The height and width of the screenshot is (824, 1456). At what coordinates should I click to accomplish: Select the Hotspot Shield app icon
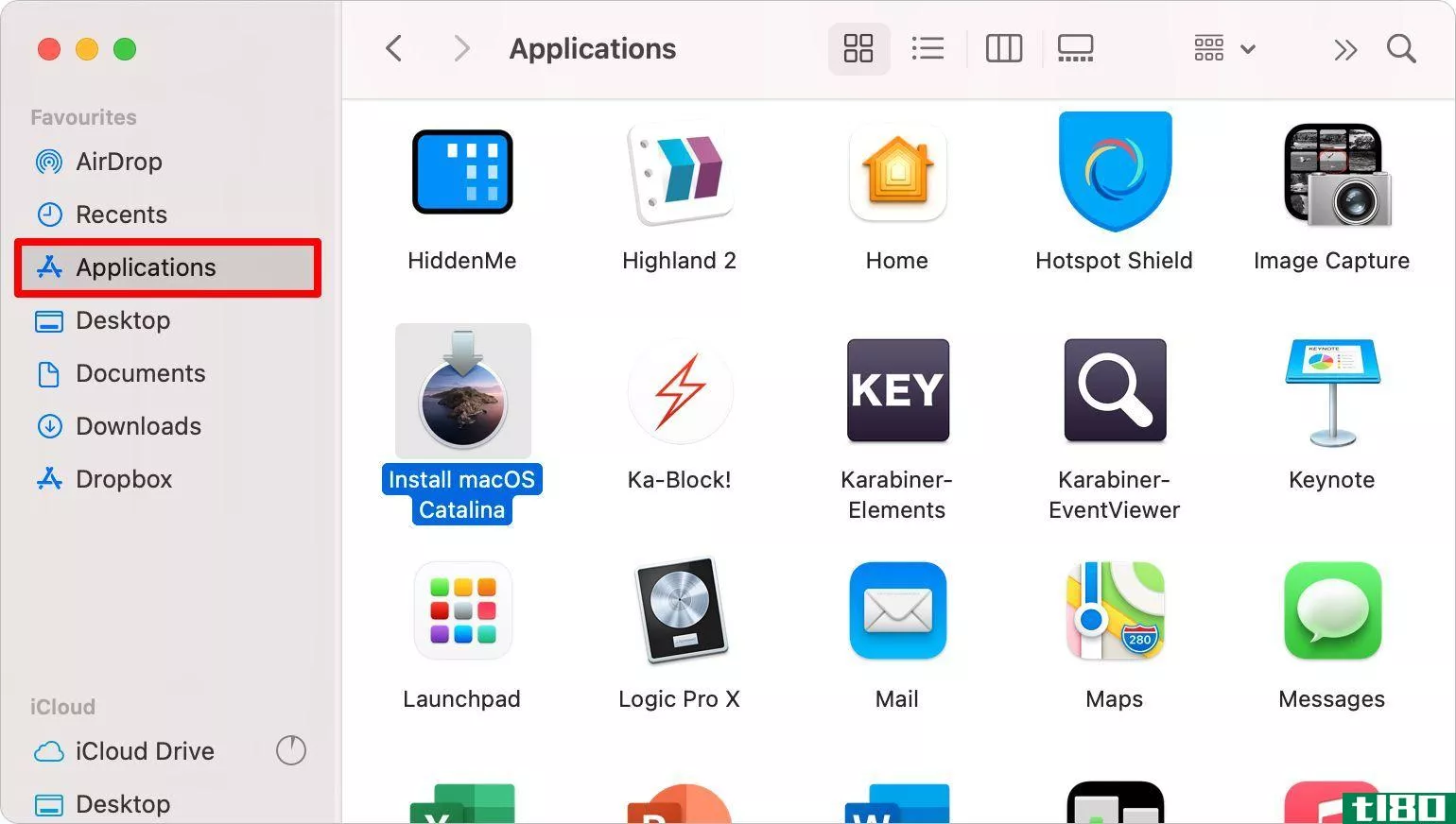(x=1115, y=171)
